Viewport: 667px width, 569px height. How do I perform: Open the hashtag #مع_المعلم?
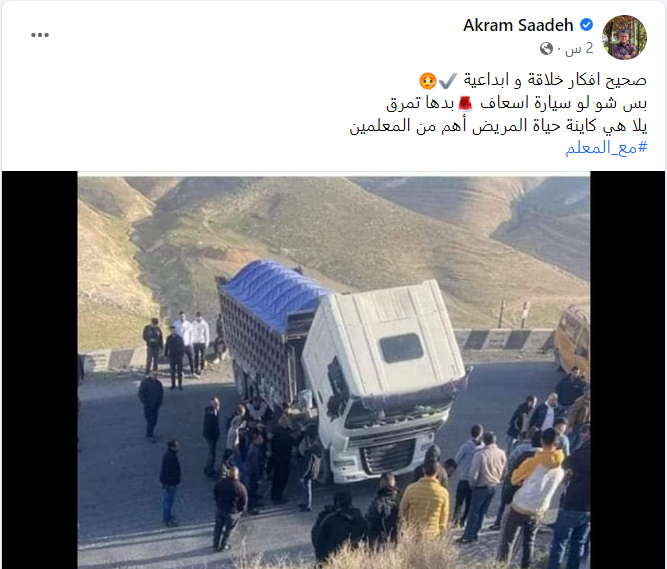606,148
